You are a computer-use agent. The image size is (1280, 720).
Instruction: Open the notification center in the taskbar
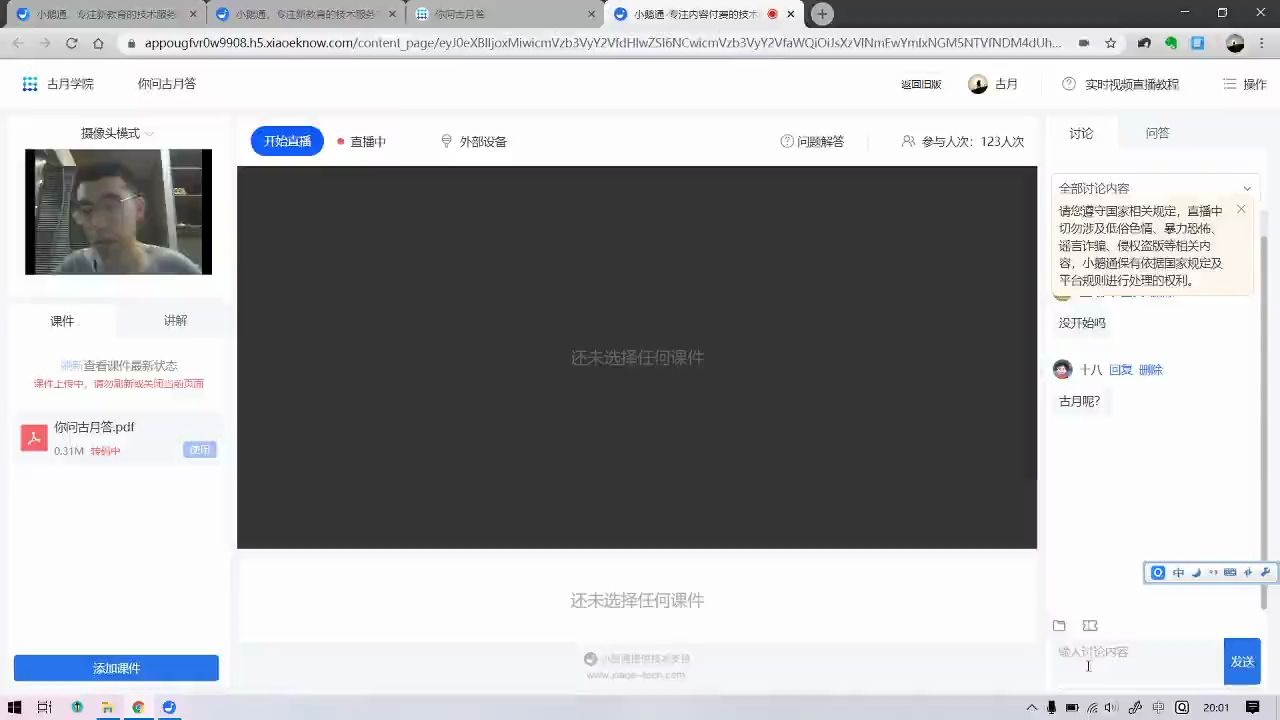click(x=1253, y=707)
